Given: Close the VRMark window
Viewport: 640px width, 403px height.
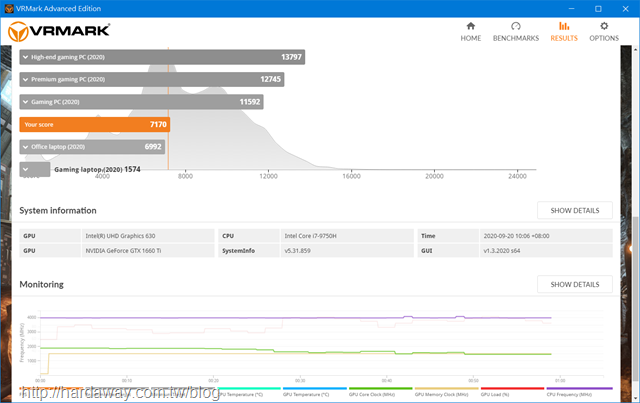Looking at the screenshot, I should pyautogui.click(x=625, y=9).
